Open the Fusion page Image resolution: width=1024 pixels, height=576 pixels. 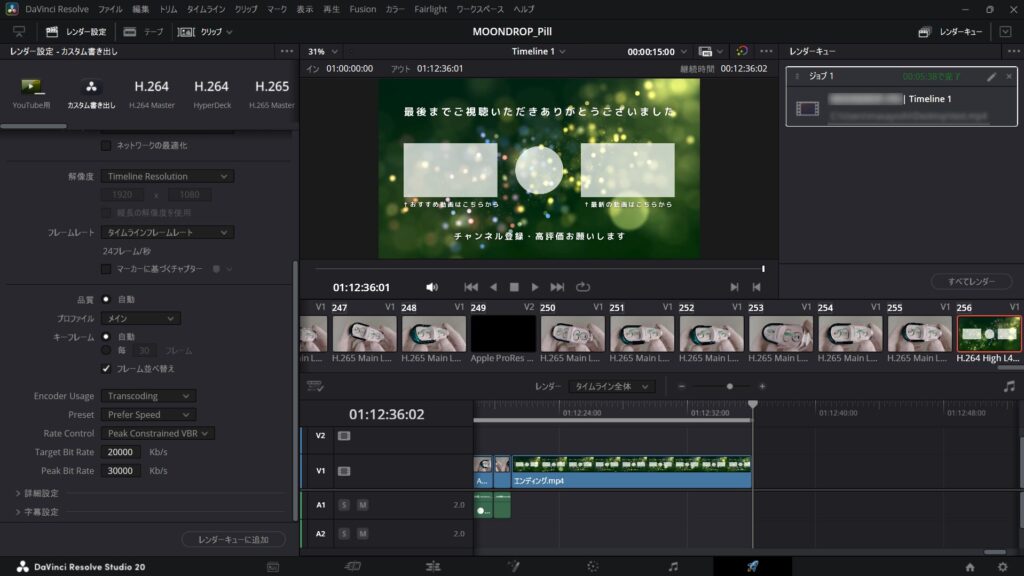[514, 565]
